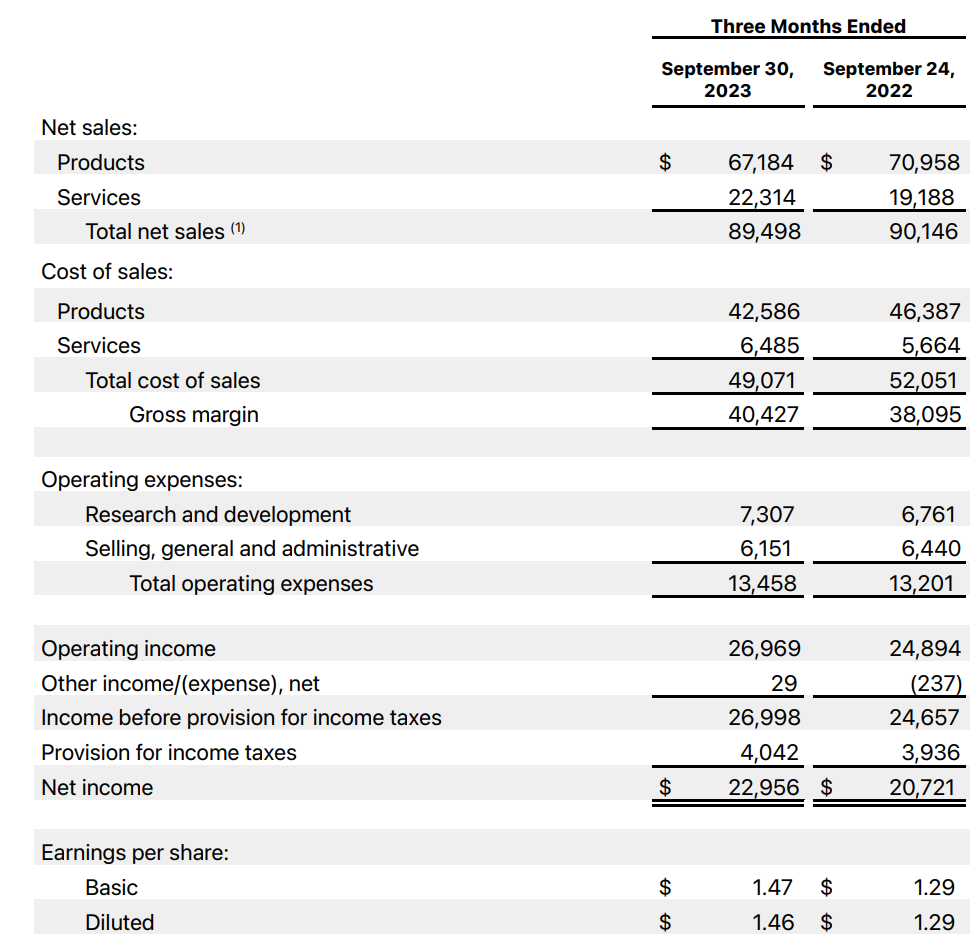Click the 'Research and development' row label
Image resolution: width=970 pixels, height=942 pixels.
pyautogui.click(x=218, y=515)
